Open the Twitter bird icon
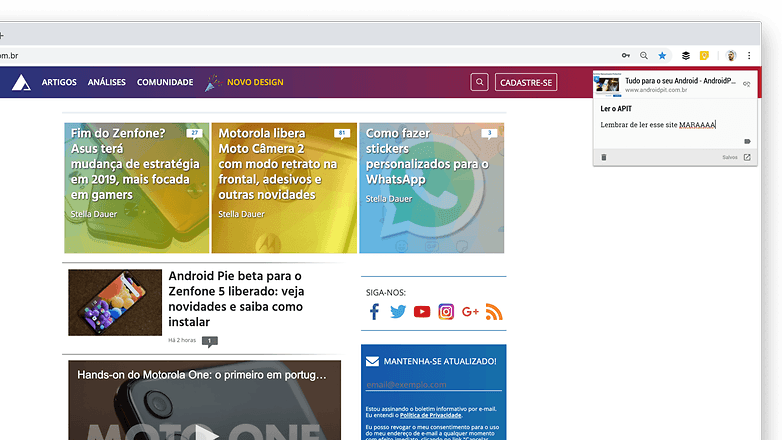This screenshot has width=782, height=440. pos(397,312)
